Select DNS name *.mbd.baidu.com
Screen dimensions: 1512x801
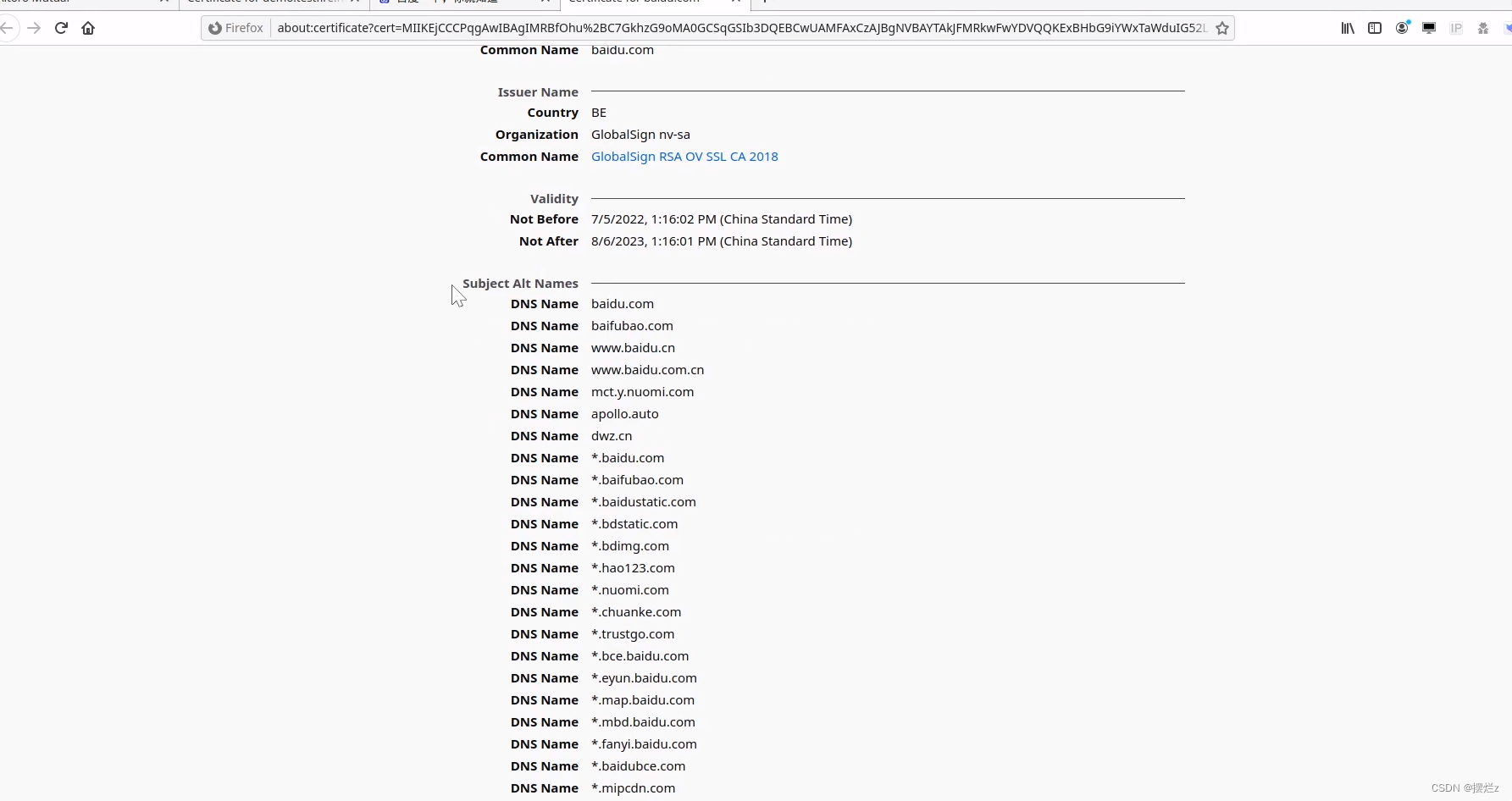tap(643, 722)
